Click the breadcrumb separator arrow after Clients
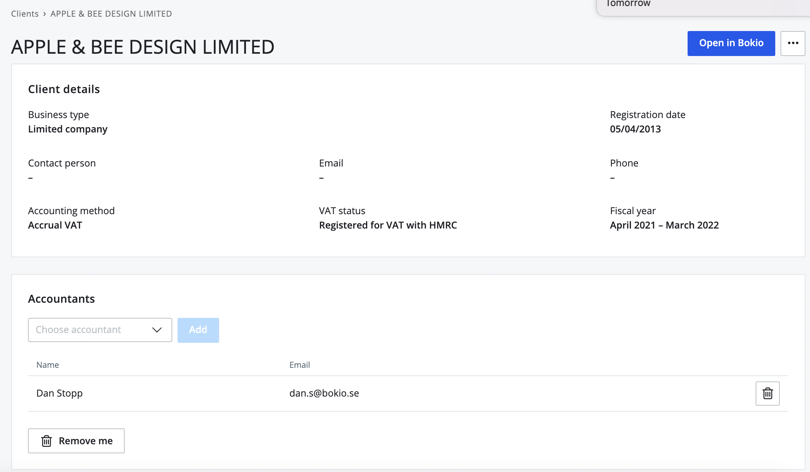 [x=45, y=14]
